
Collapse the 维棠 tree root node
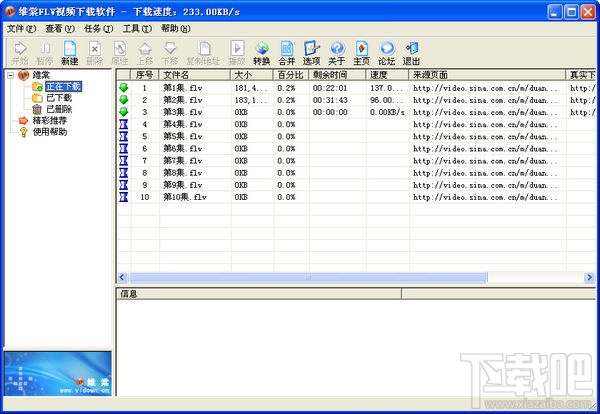(x=11, y=75)
